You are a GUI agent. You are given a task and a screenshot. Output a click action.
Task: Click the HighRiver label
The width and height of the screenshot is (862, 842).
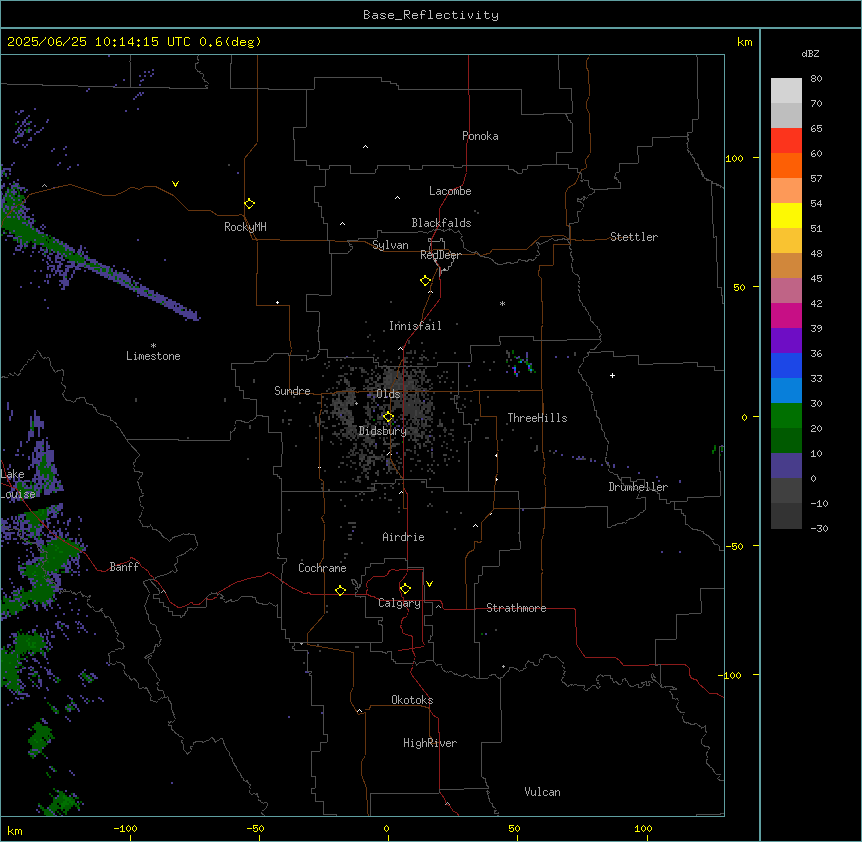coord(430,743)
